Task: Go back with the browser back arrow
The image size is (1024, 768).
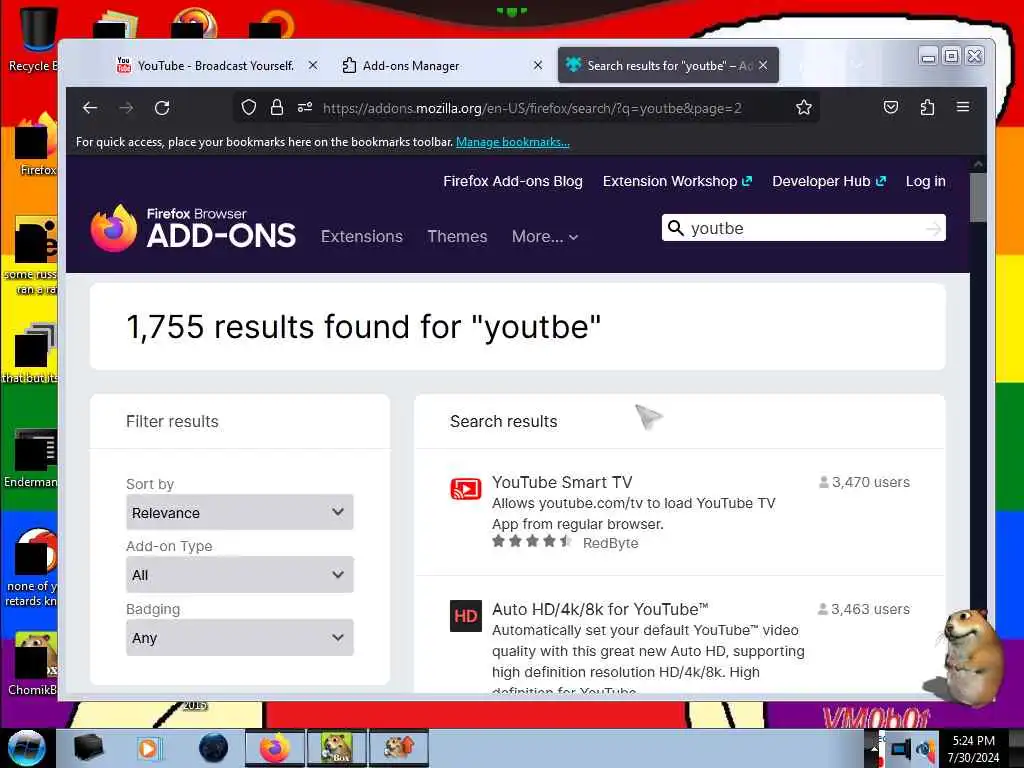Action: pos(90,108)
